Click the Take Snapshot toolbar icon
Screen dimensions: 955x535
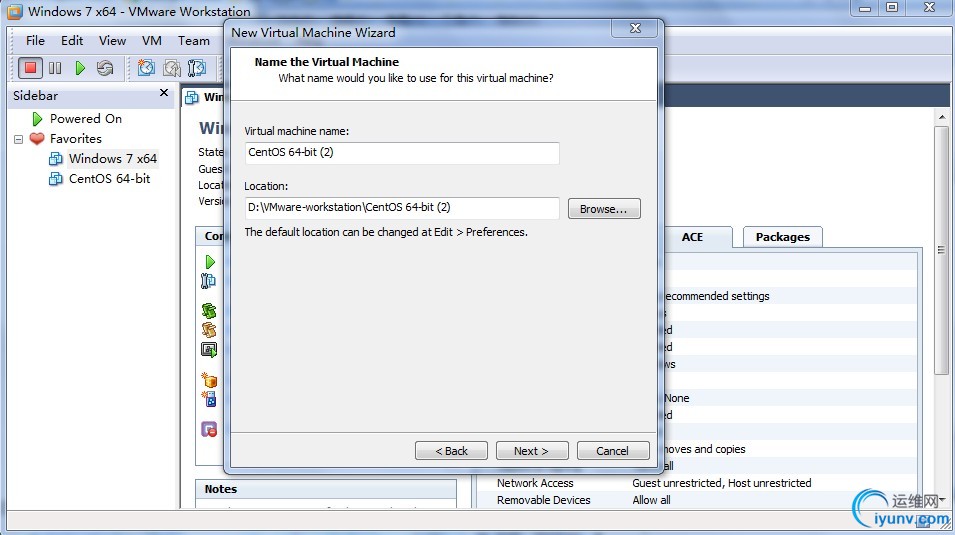tap(146, 68)
